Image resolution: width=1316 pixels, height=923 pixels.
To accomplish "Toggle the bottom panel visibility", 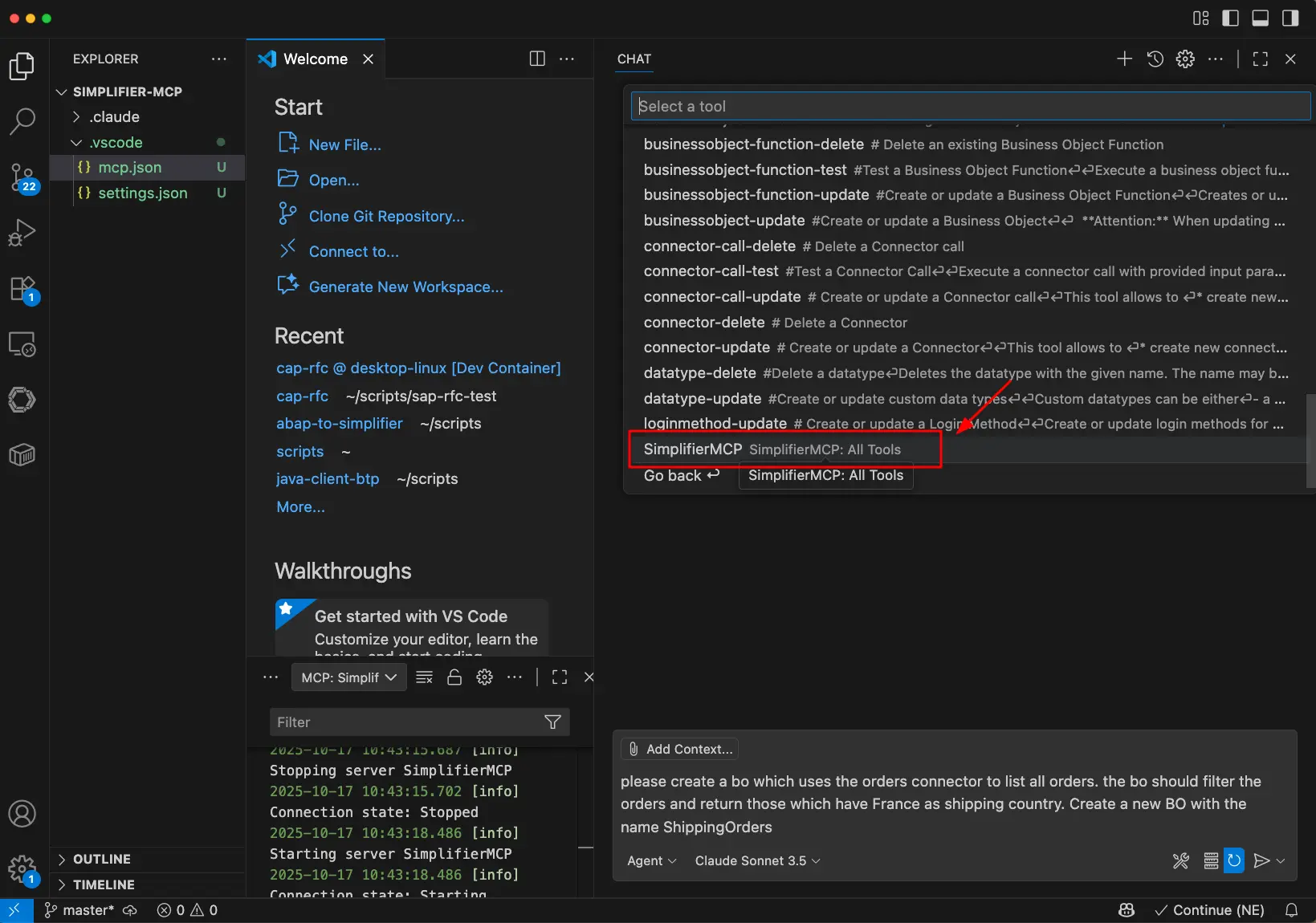I will pyautogui.click(x=1260, y=18).
